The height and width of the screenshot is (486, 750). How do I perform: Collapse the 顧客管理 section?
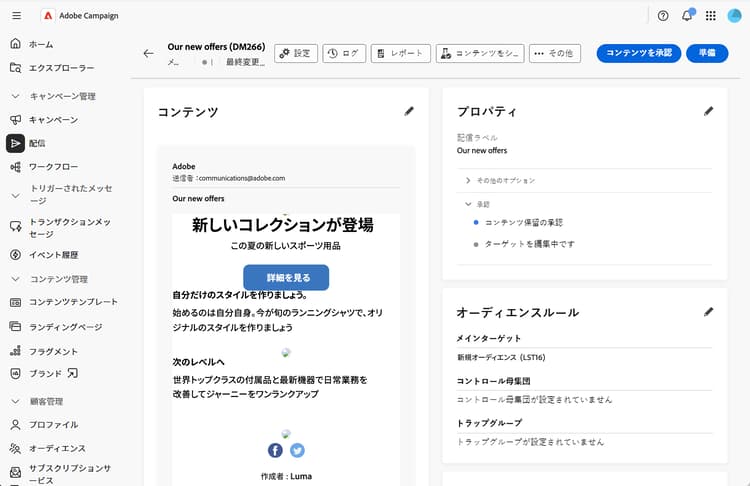(15, 401)
